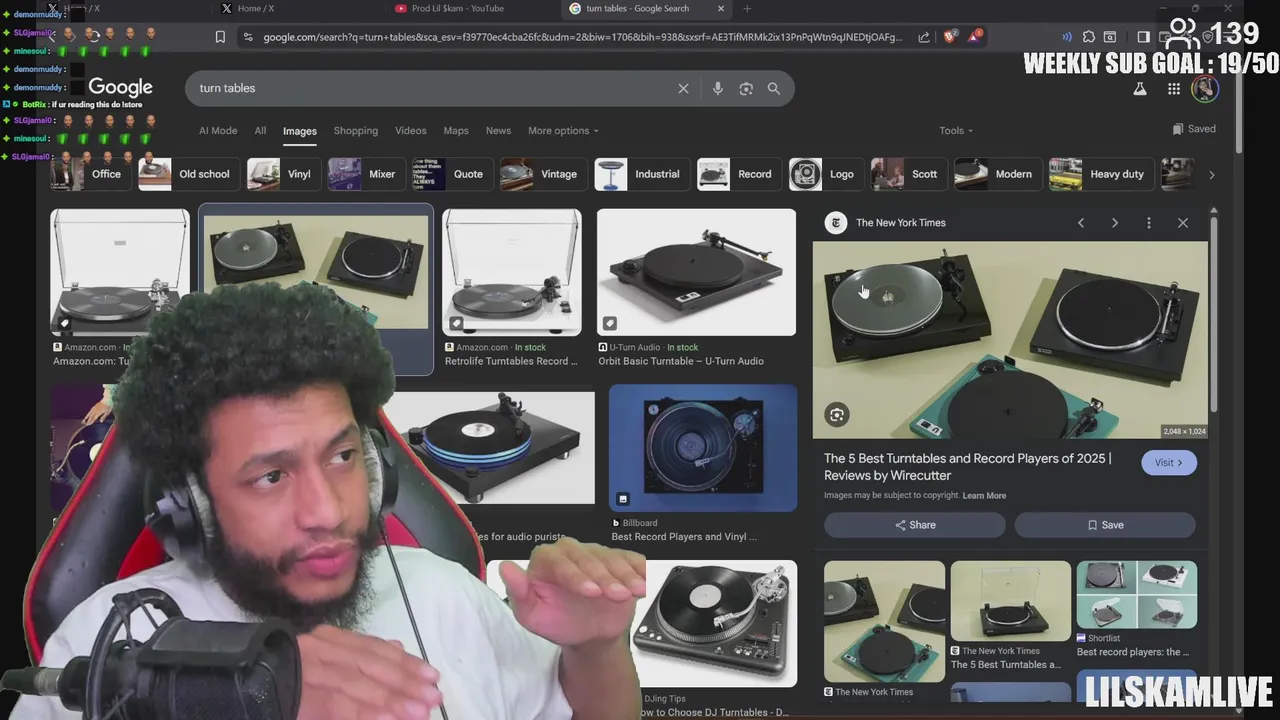Screen dimensions: 1280x720
Task: Switch to the Videos tab
Action: click(x=410, y=131)
